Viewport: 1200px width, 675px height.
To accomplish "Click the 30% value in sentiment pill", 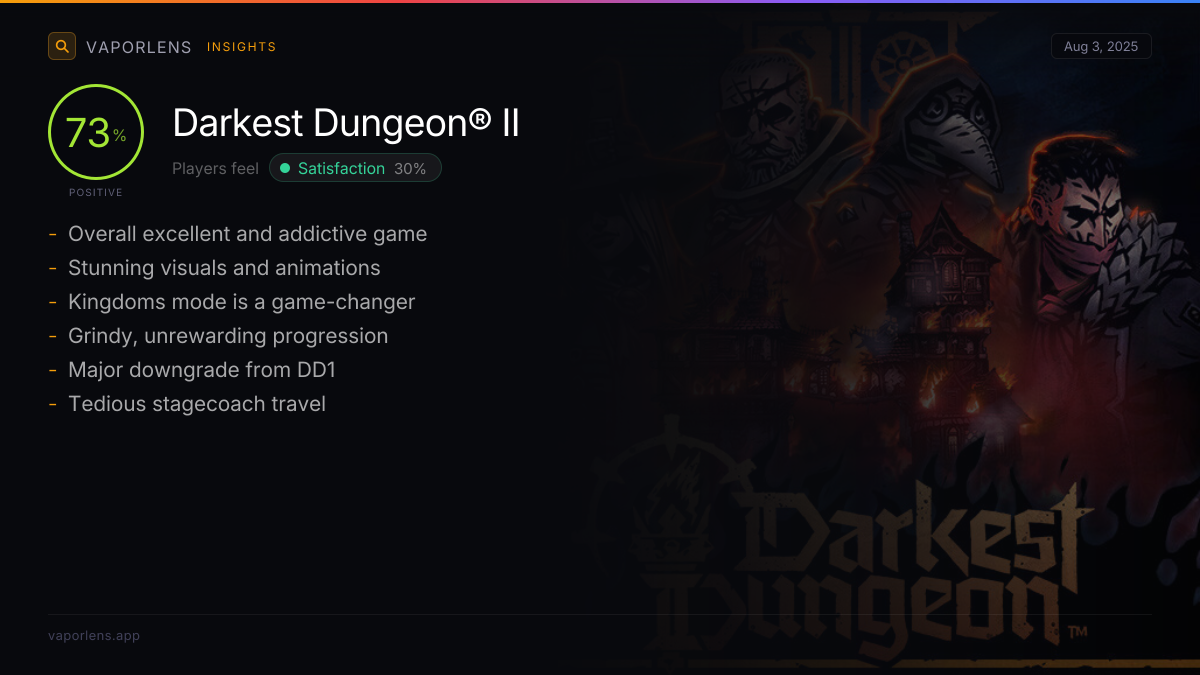I will point(410,169).
